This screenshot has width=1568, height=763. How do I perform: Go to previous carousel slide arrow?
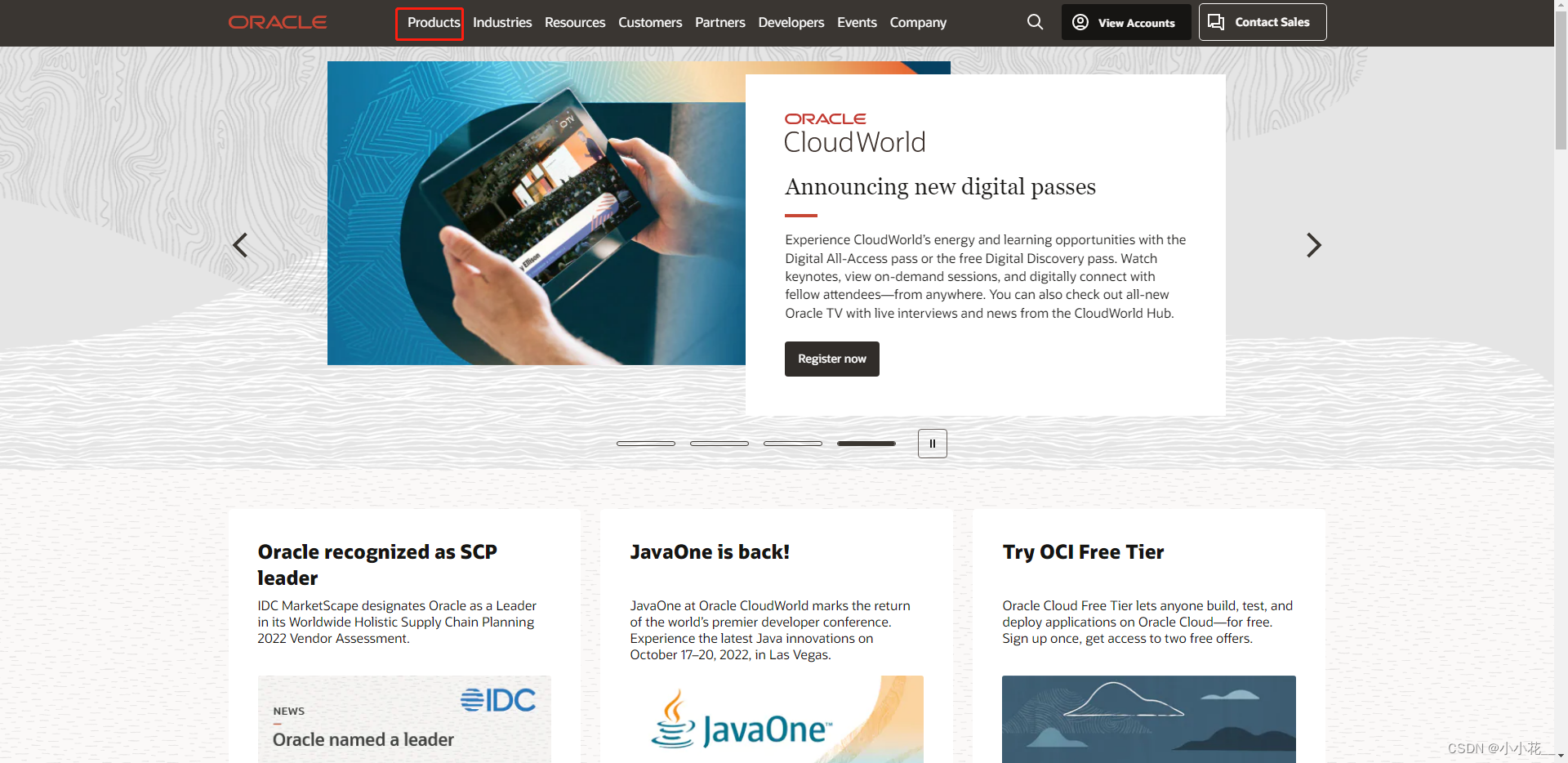tap(240, 245)
